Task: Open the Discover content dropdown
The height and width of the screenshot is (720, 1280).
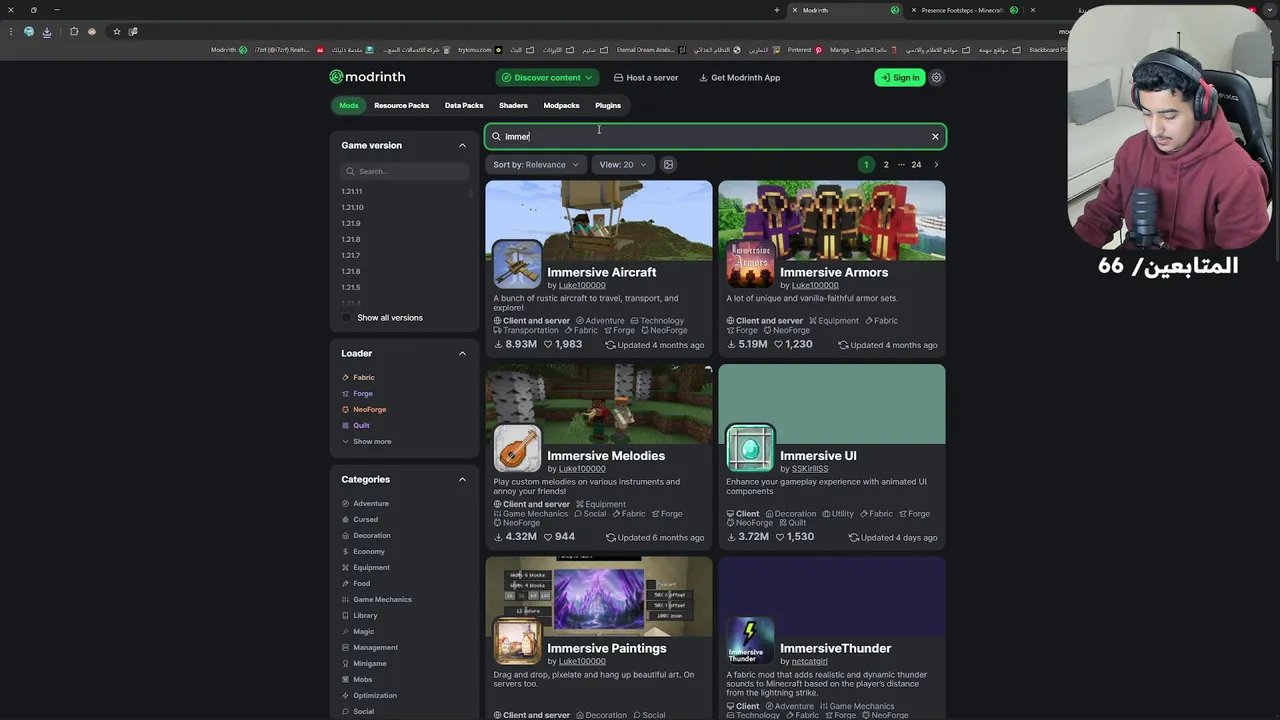Action: 547,77
